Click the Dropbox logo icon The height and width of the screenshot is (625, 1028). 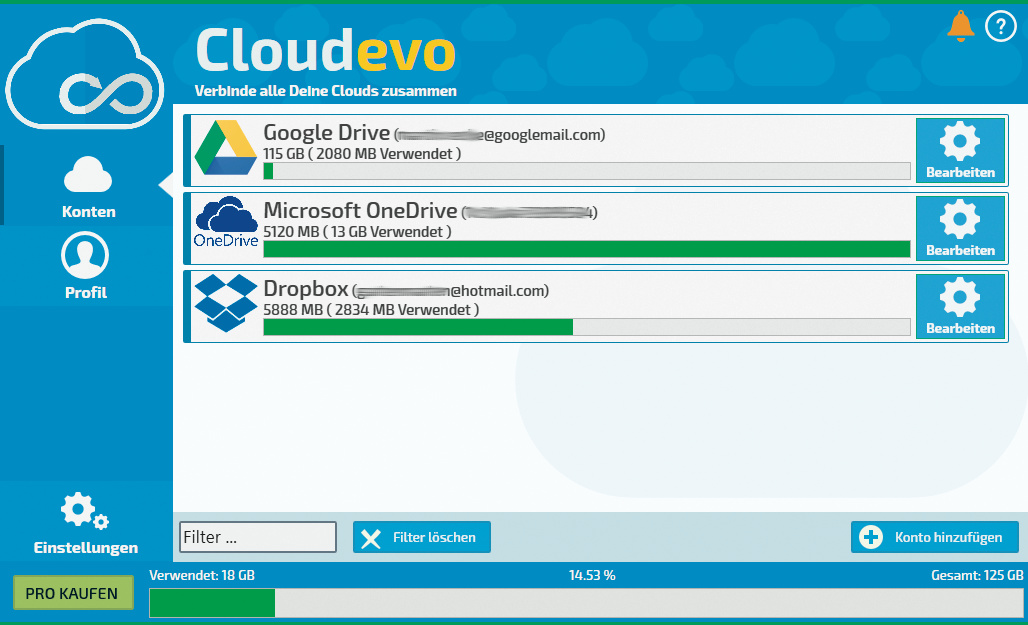pyautogui.click(x=226, y=302)
